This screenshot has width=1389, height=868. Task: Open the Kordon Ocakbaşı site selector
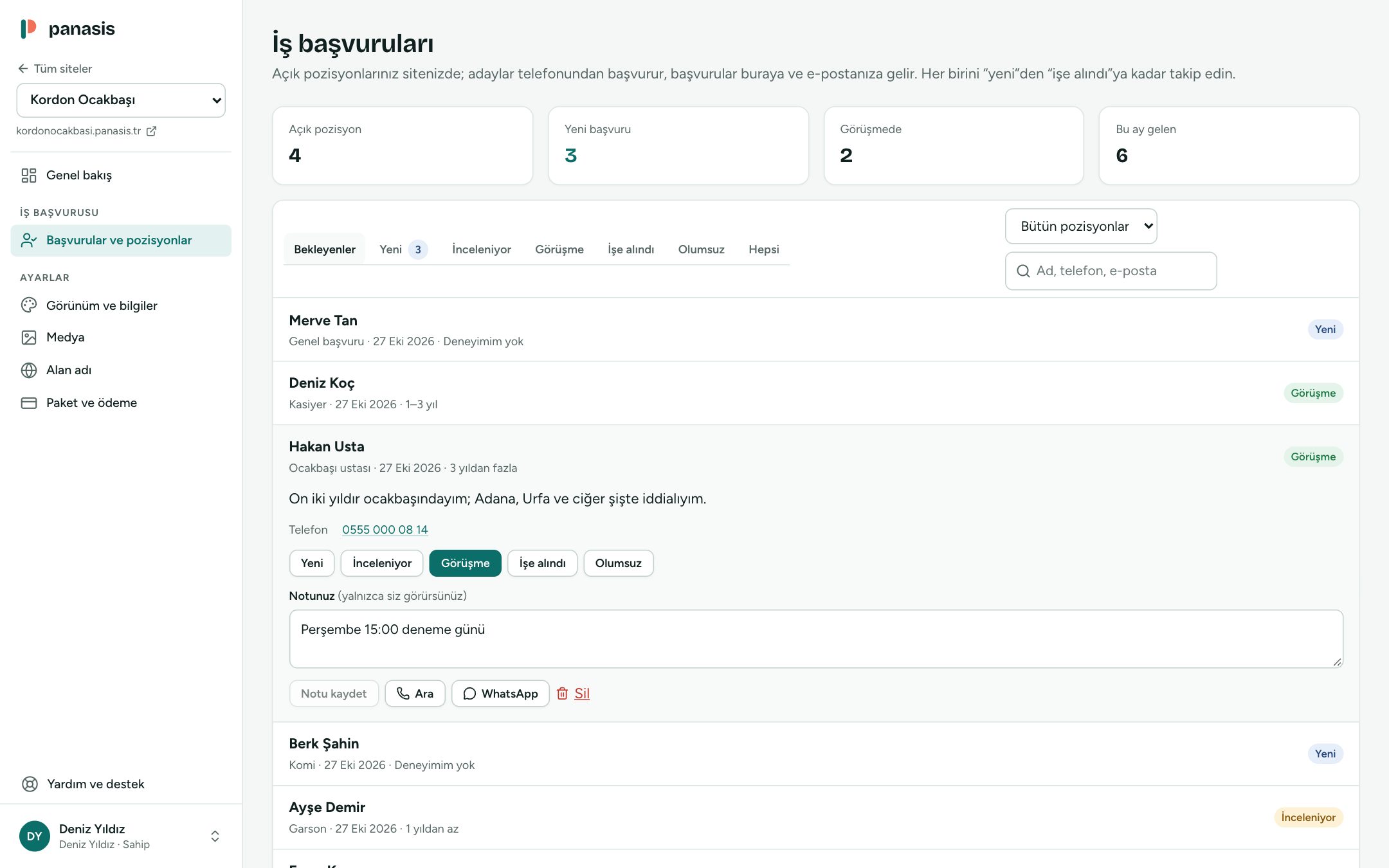pyautogui.click(x=121, y=100)
